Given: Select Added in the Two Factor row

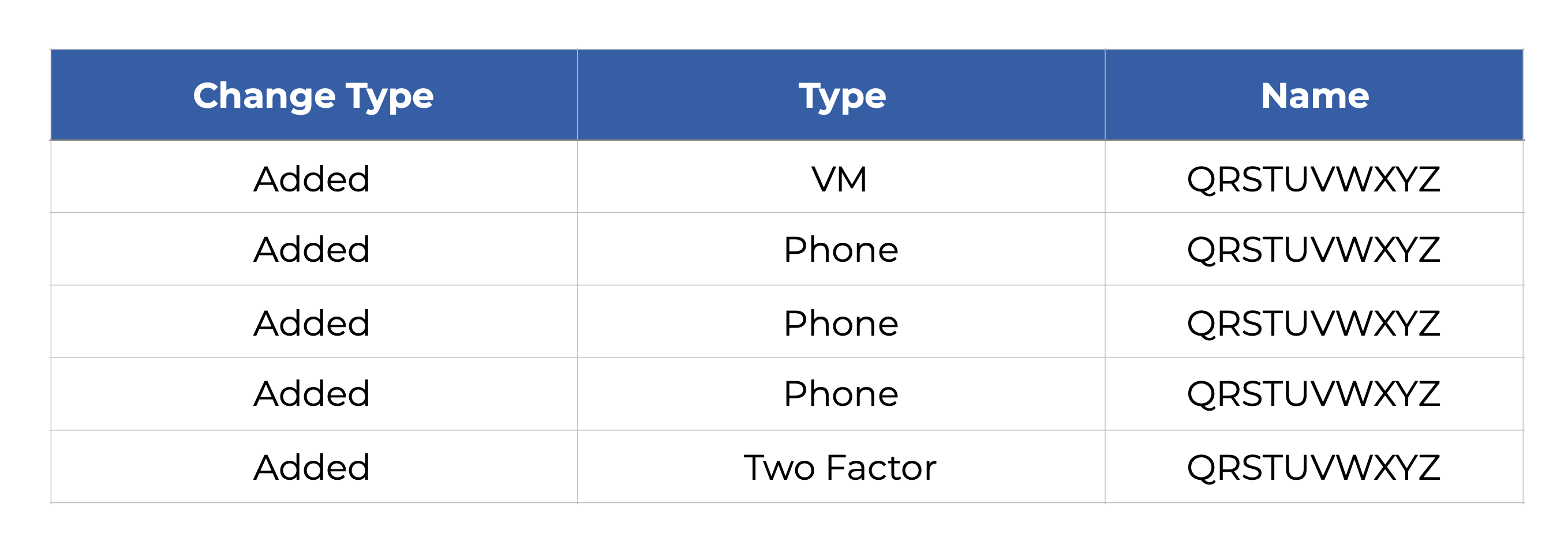Looking at the screenshot, I should [x=312, y=468].
